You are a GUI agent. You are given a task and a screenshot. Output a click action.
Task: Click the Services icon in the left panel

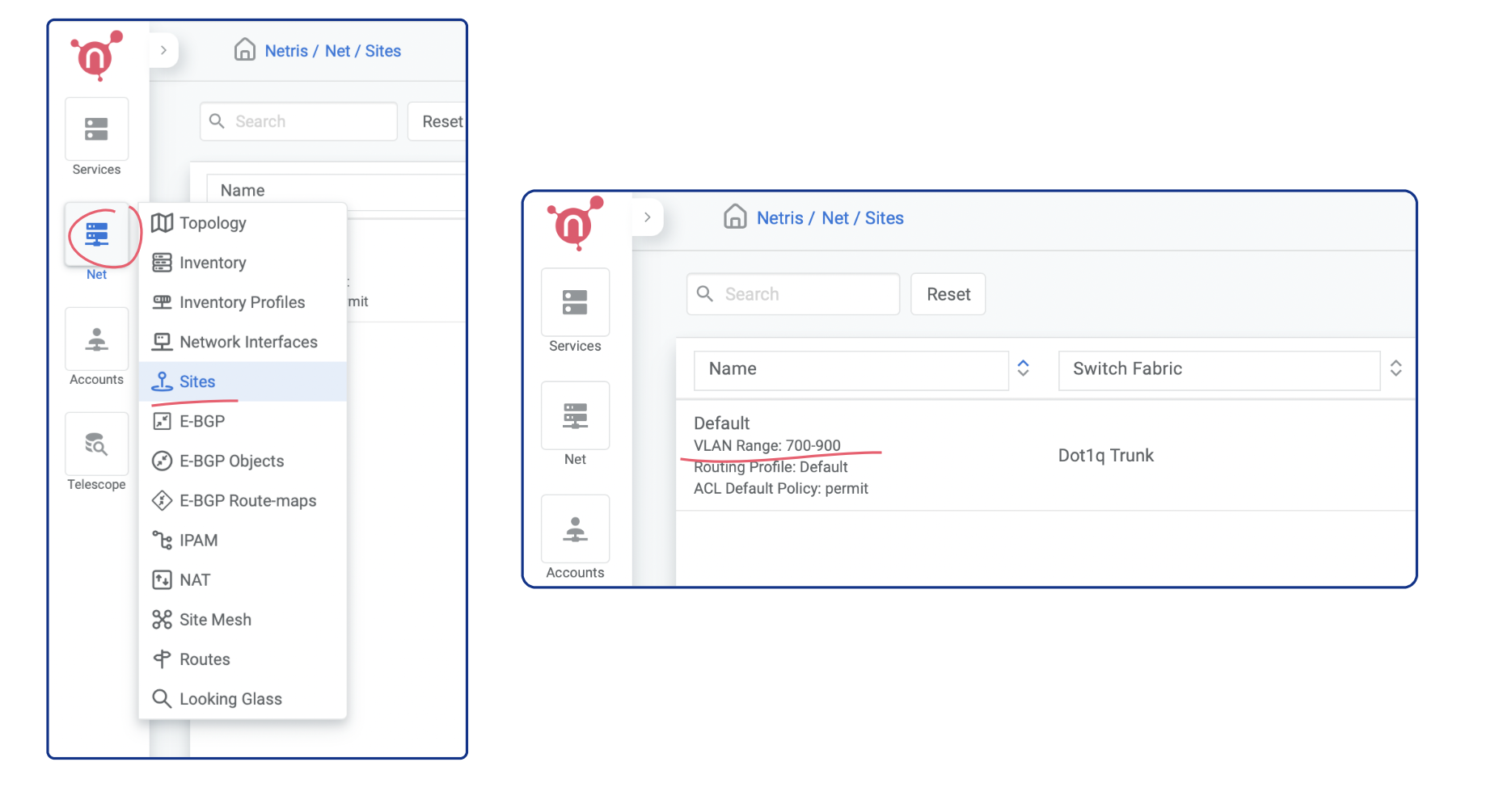tap(97, 129)
